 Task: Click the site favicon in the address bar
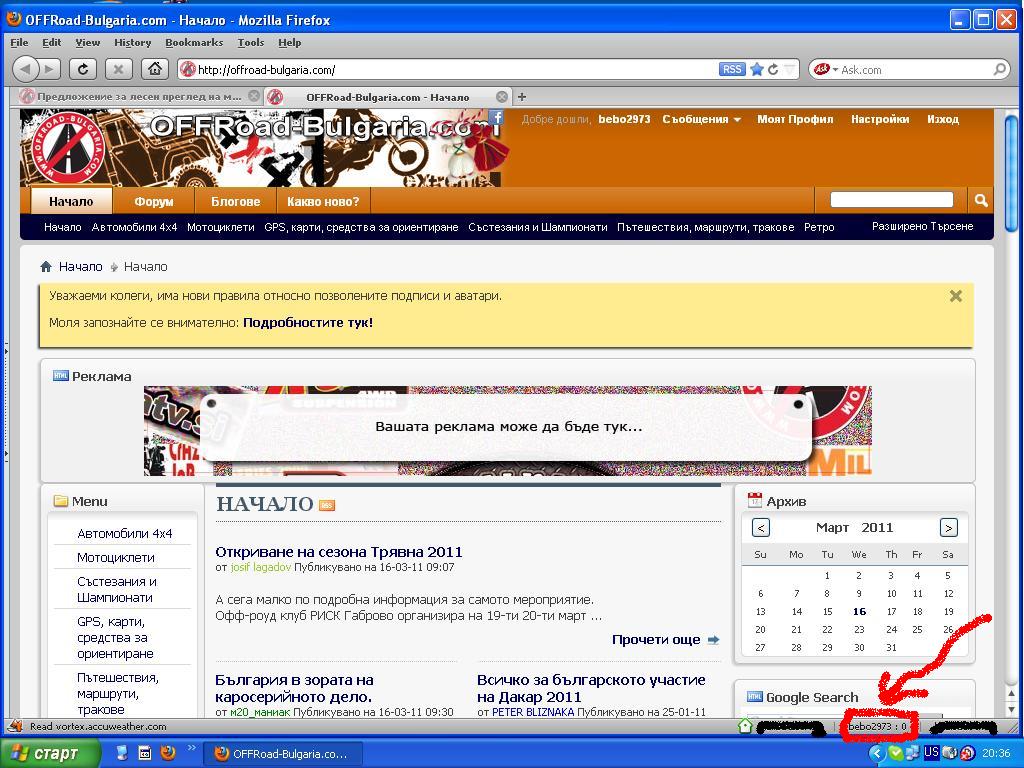coord(187,69)
